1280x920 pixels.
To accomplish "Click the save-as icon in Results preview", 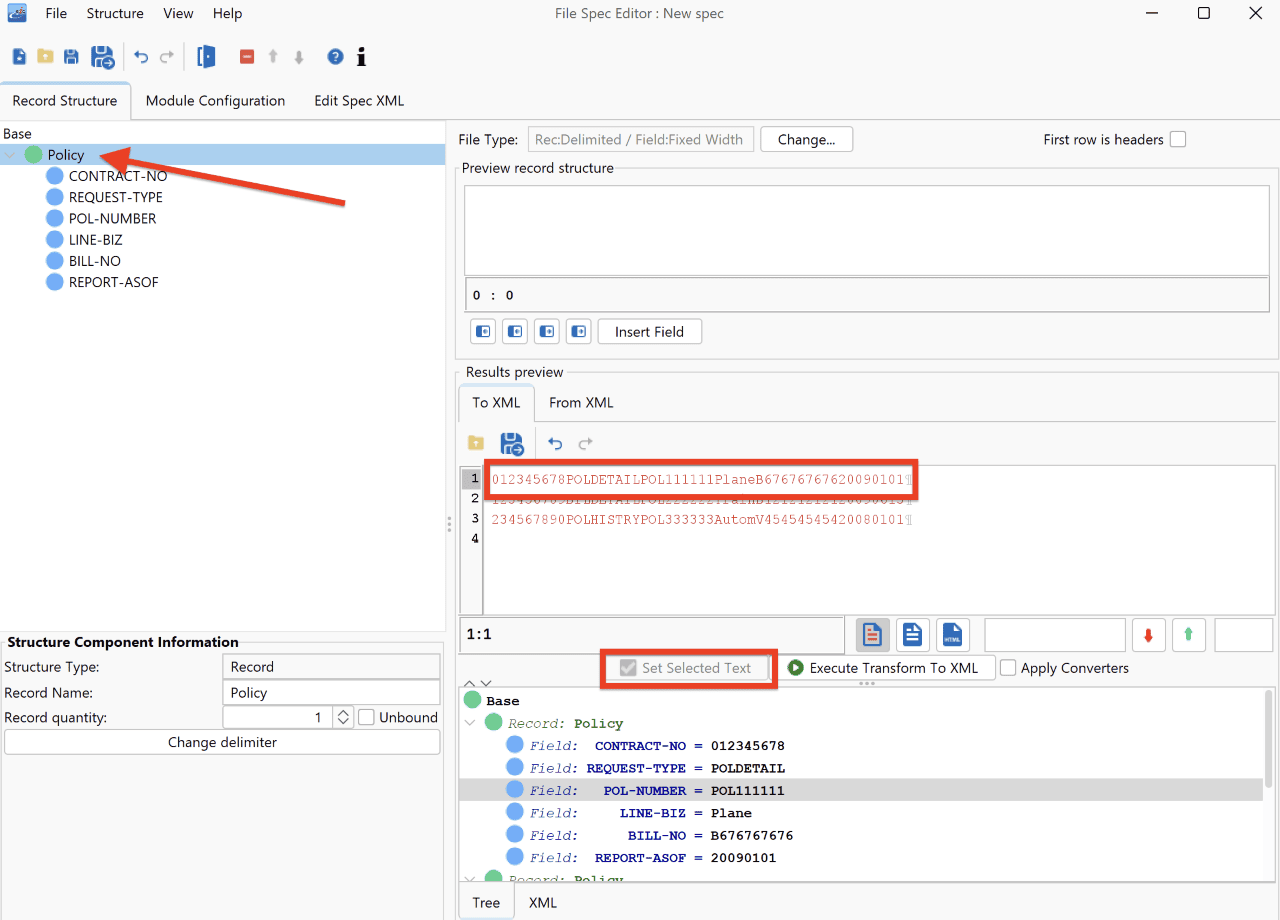I will [x=511, y=443].
